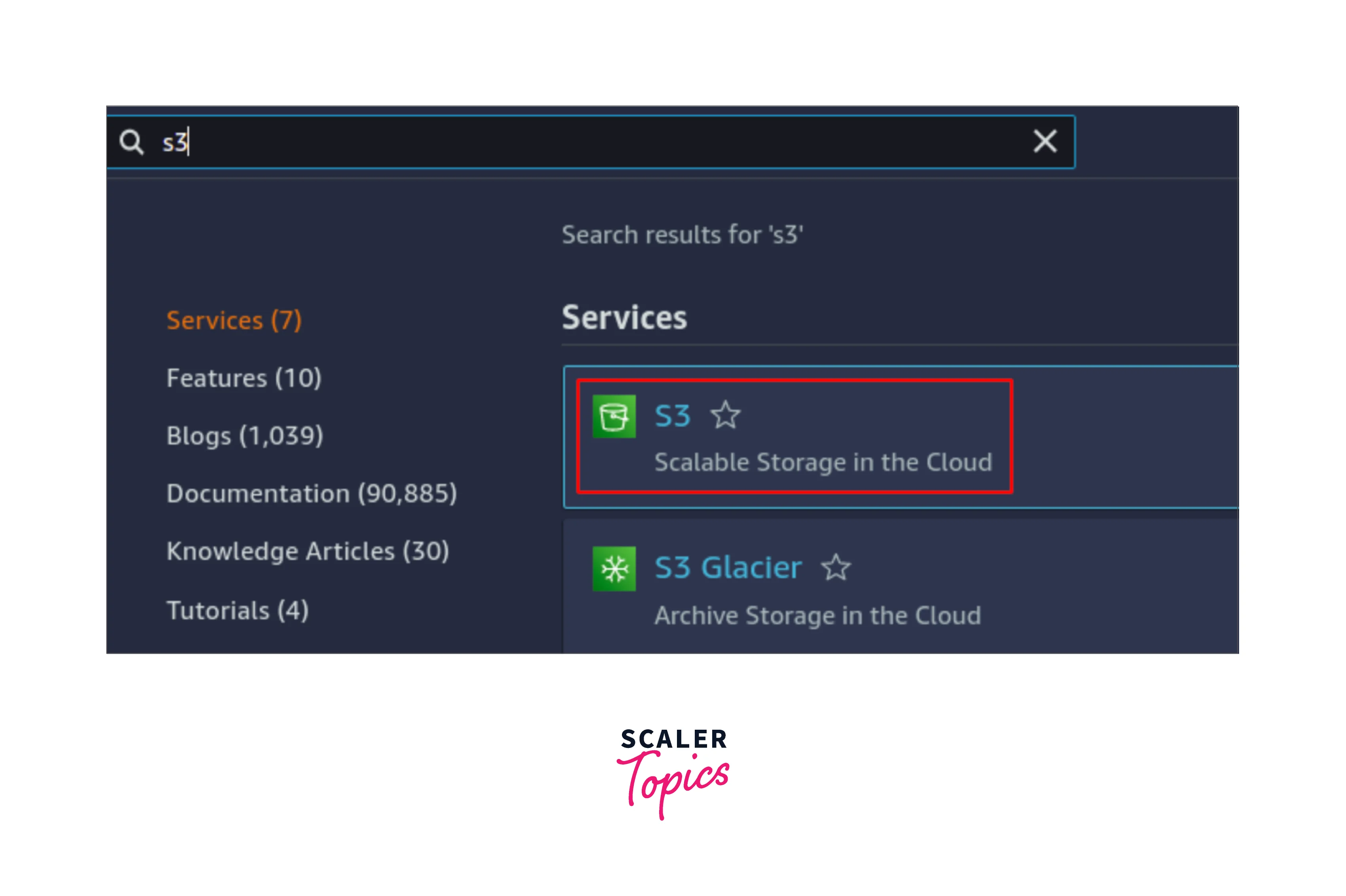
Task: Click 'Scalable Storage in the Cloud' description
Action: coord(823,462)
